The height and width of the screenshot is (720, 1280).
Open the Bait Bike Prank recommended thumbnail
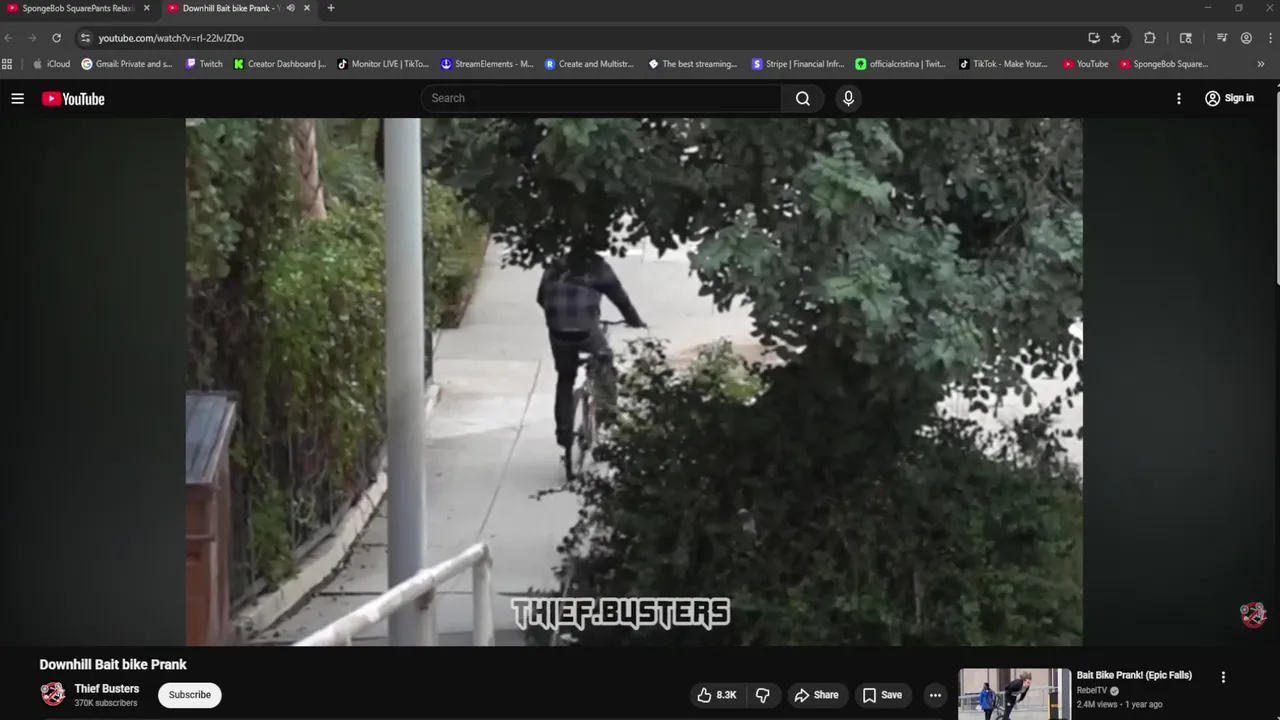(x=1014, y=694)
